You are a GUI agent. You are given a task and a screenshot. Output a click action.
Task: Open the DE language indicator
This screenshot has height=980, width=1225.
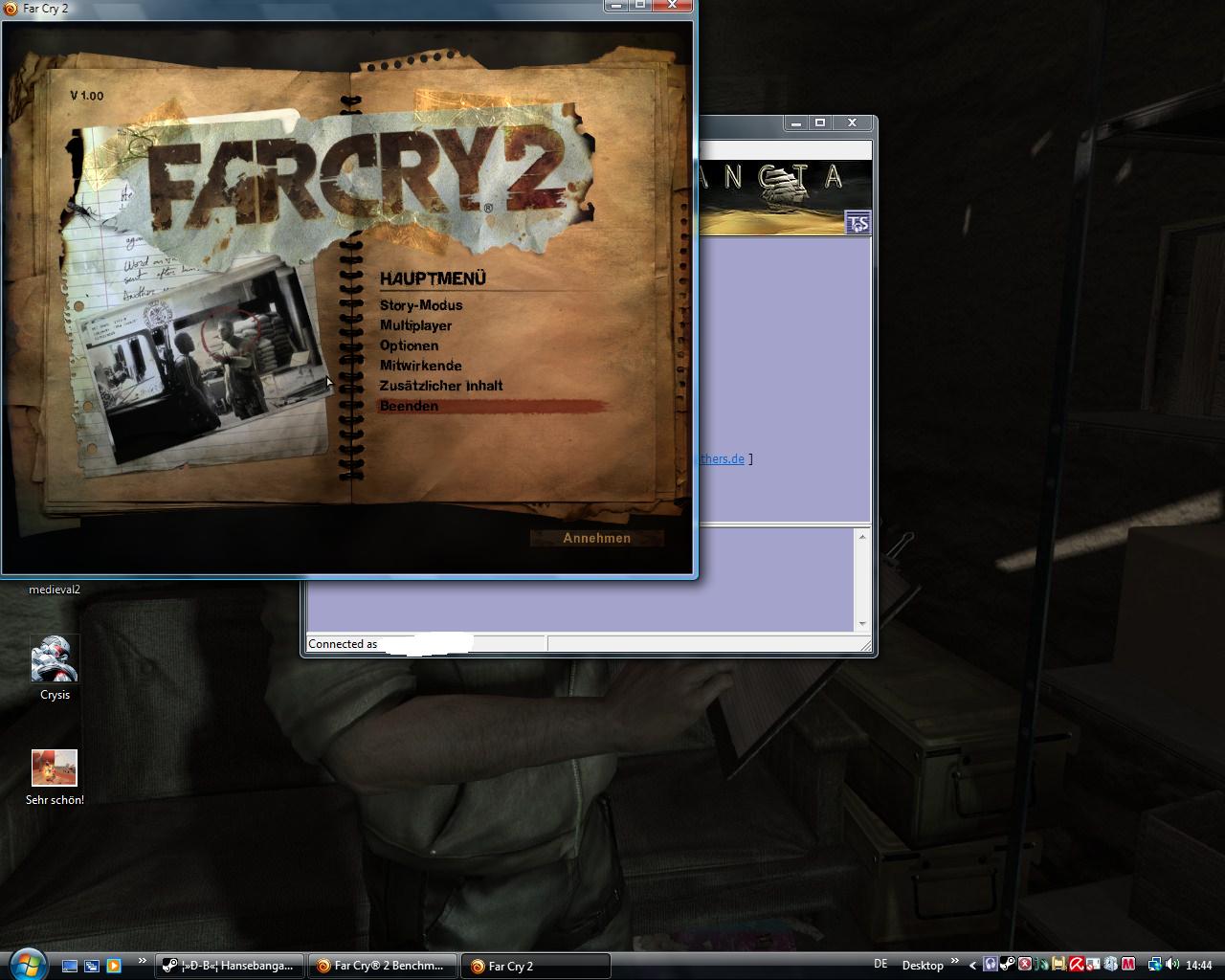[x=880, y=964]
